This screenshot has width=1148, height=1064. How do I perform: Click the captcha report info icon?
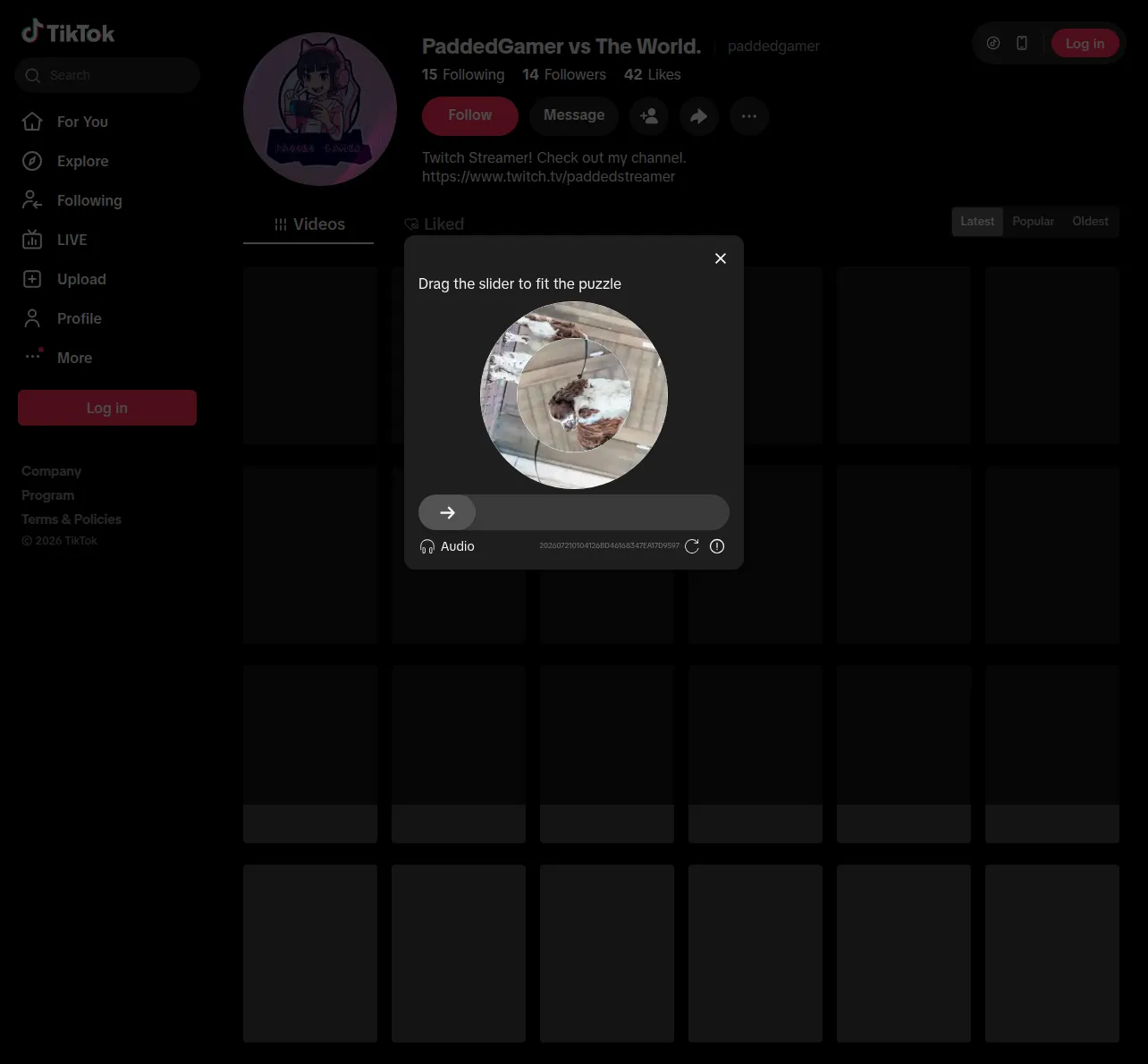[717, 546]
